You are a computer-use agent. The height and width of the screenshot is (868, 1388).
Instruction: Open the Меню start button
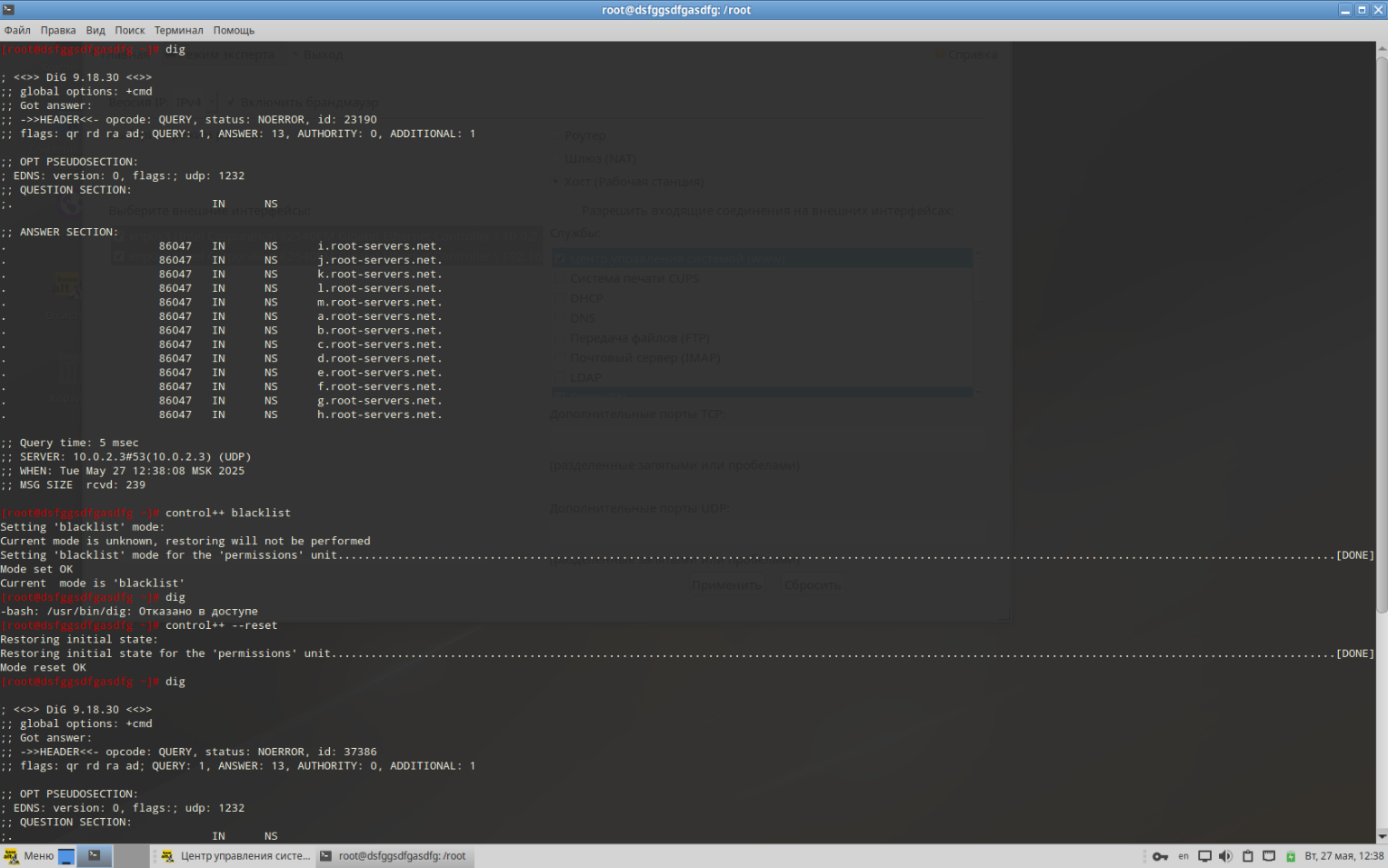(29, 856)
